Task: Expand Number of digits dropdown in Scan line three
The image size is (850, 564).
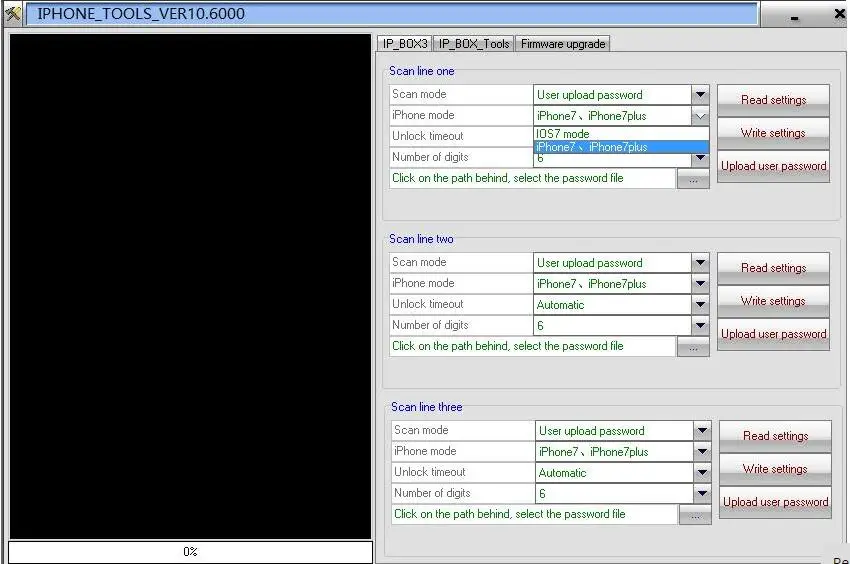Action: (702, 494)
